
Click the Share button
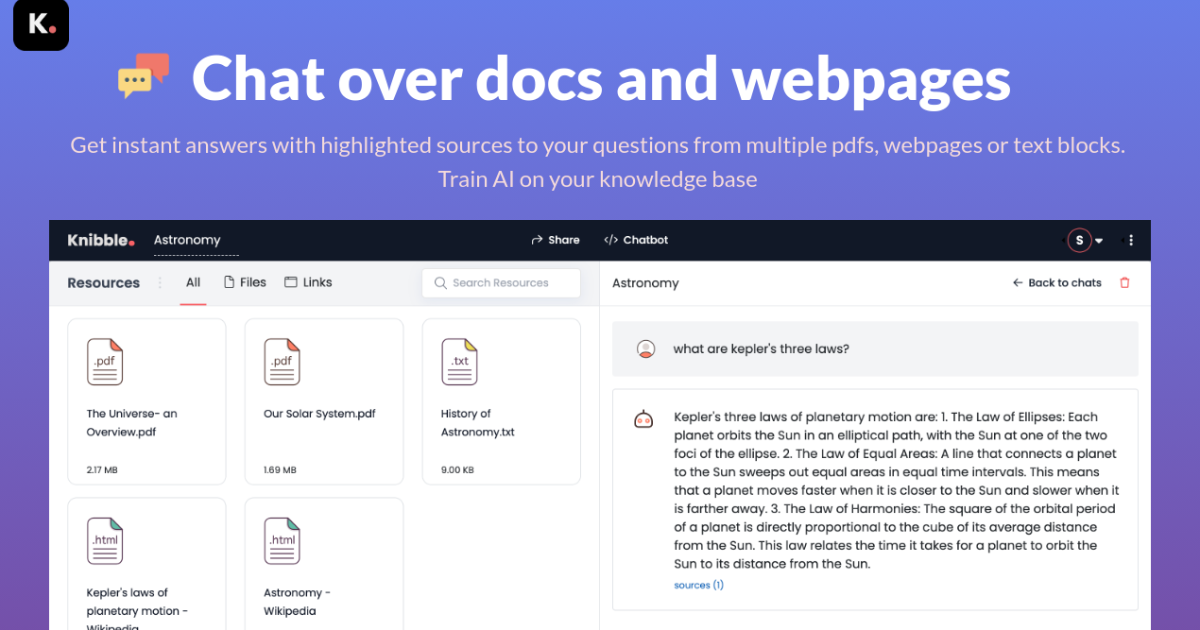click(x=555, y=240)
